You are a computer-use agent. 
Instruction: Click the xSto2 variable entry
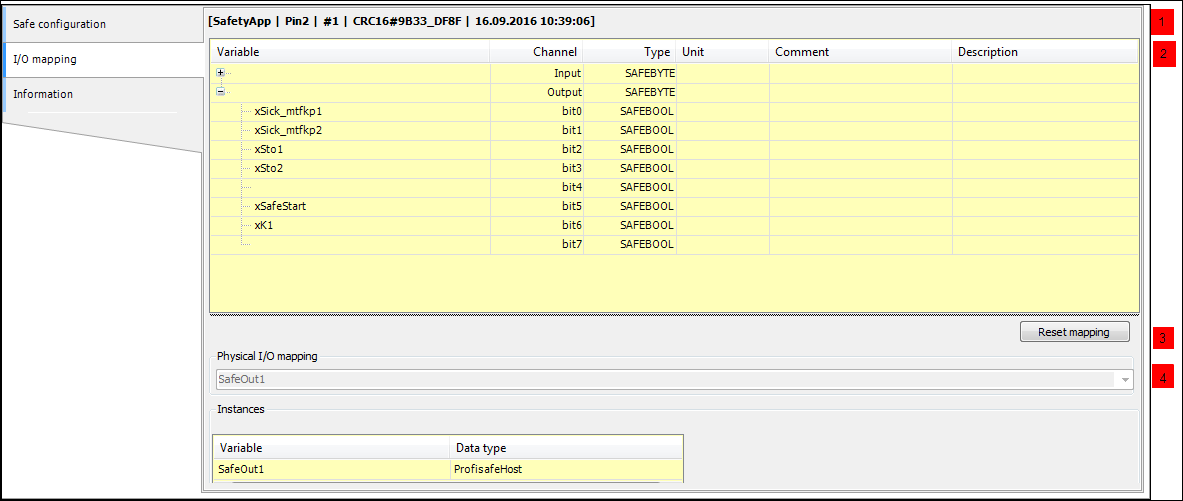tap(269, 168)
